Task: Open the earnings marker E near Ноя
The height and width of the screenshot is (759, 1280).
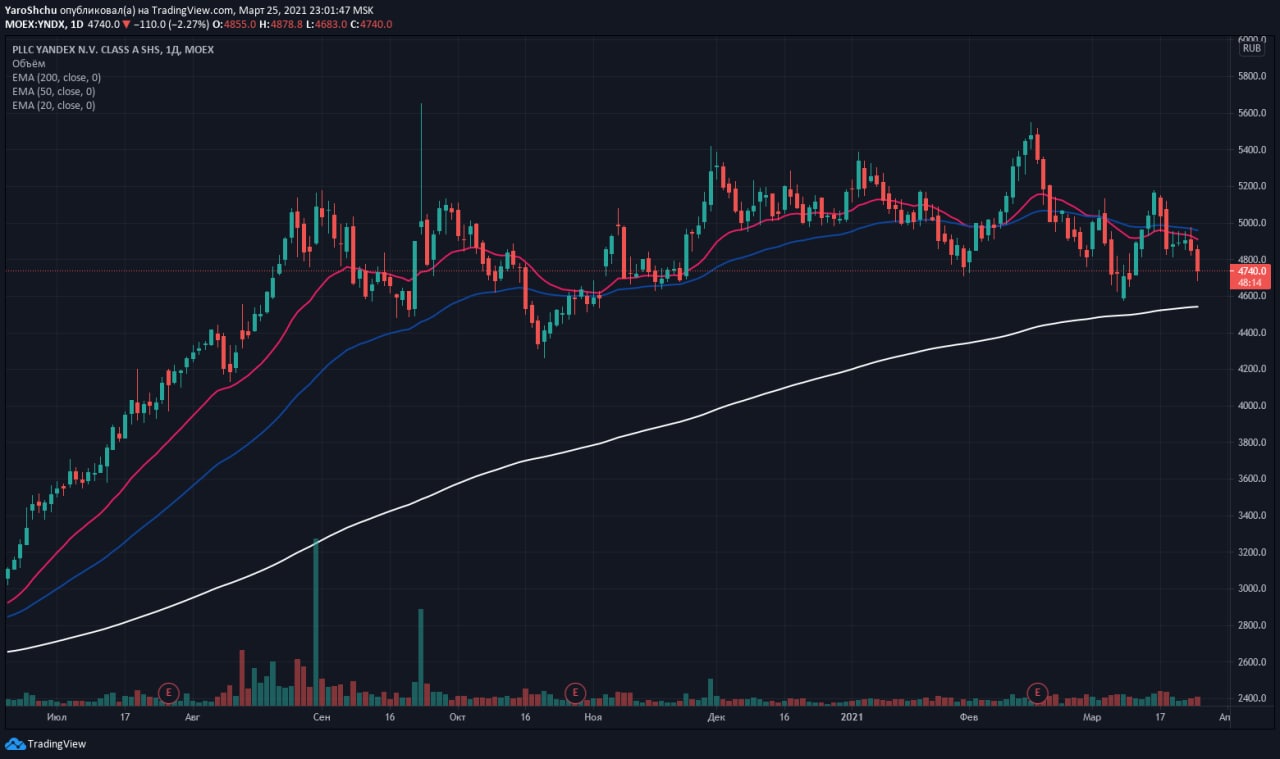Action: tap(574, 691)
